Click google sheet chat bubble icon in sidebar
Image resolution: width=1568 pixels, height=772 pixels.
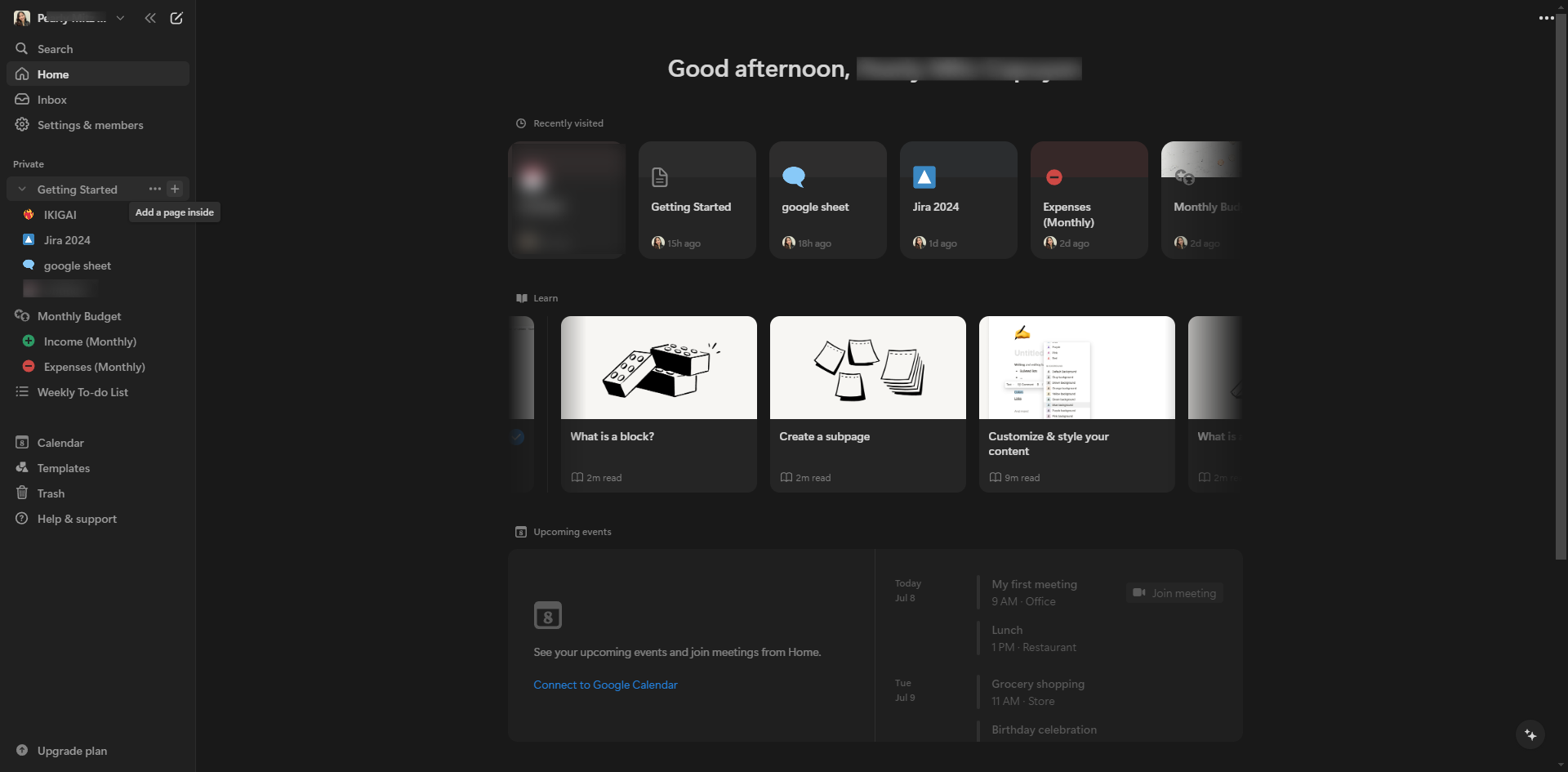29,266
